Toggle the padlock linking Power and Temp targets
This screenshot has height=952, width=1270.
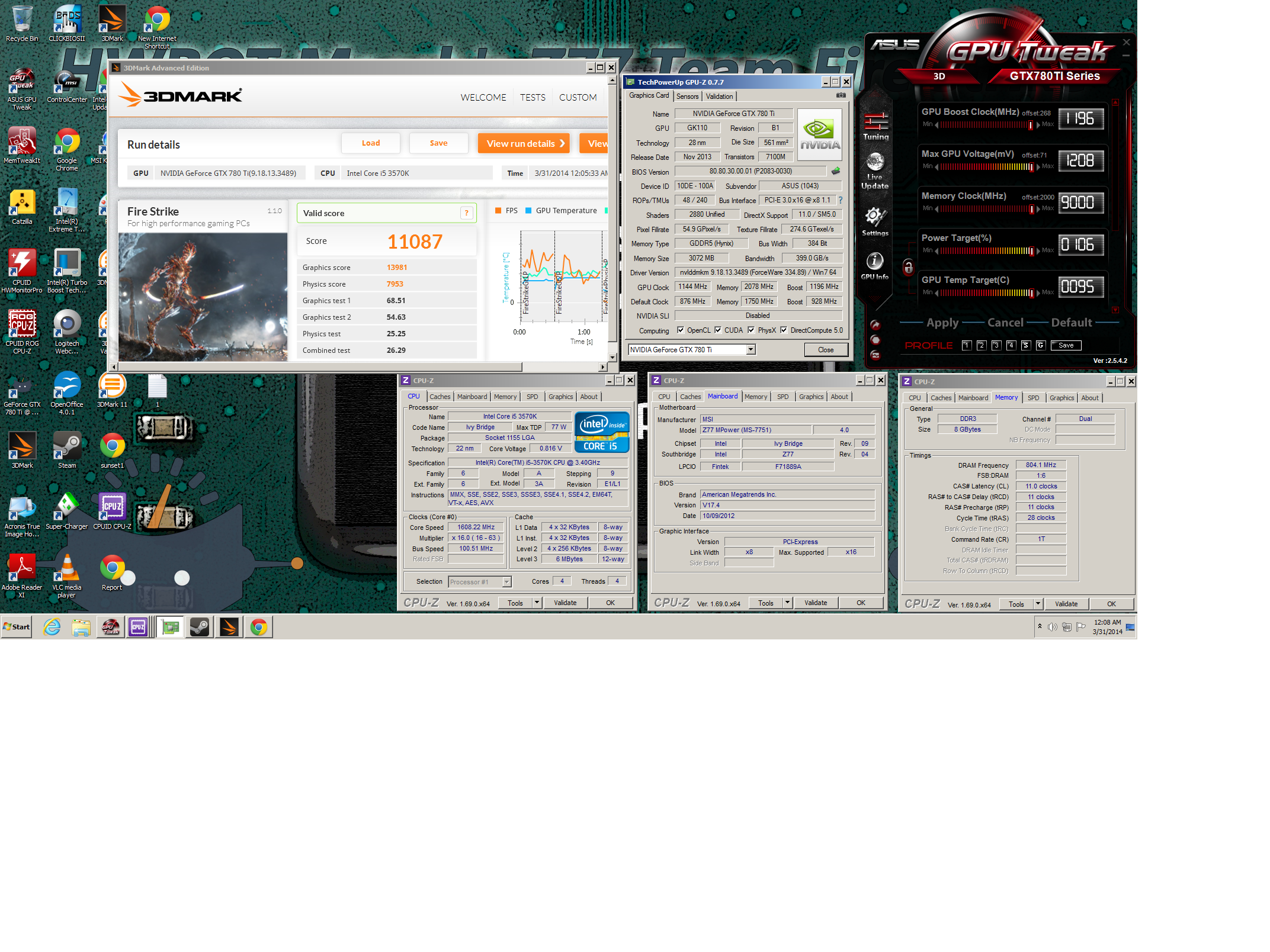pyautogui.click(x=908, y=267)
